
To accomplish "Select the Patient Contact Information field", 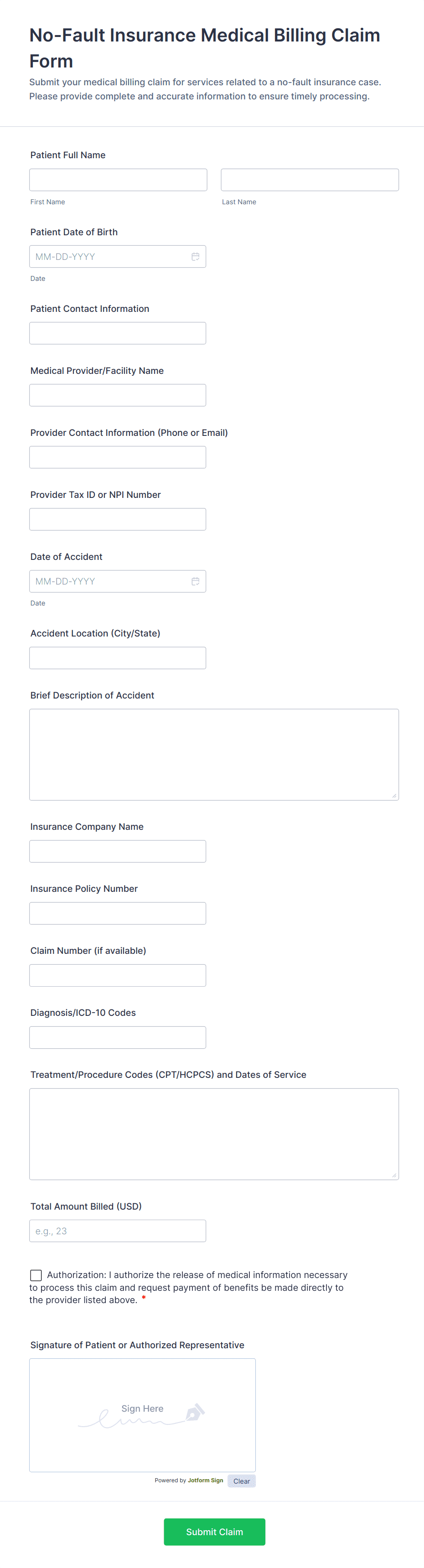I will click(x=118, y=334).
